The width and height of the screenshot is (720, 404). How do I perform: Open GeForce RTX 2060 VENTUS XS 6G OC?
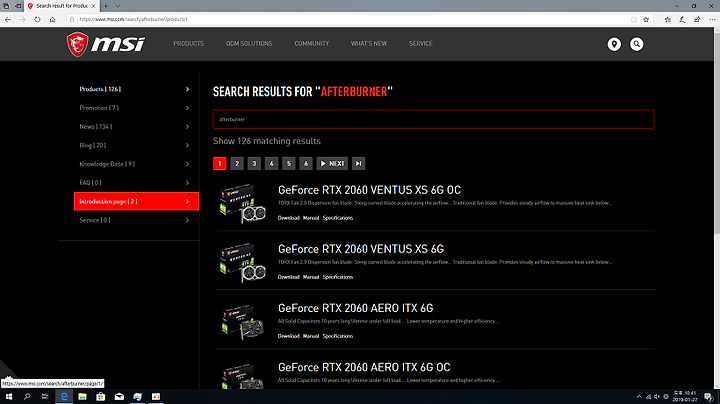pyautogui.click(x=369, y=190)
